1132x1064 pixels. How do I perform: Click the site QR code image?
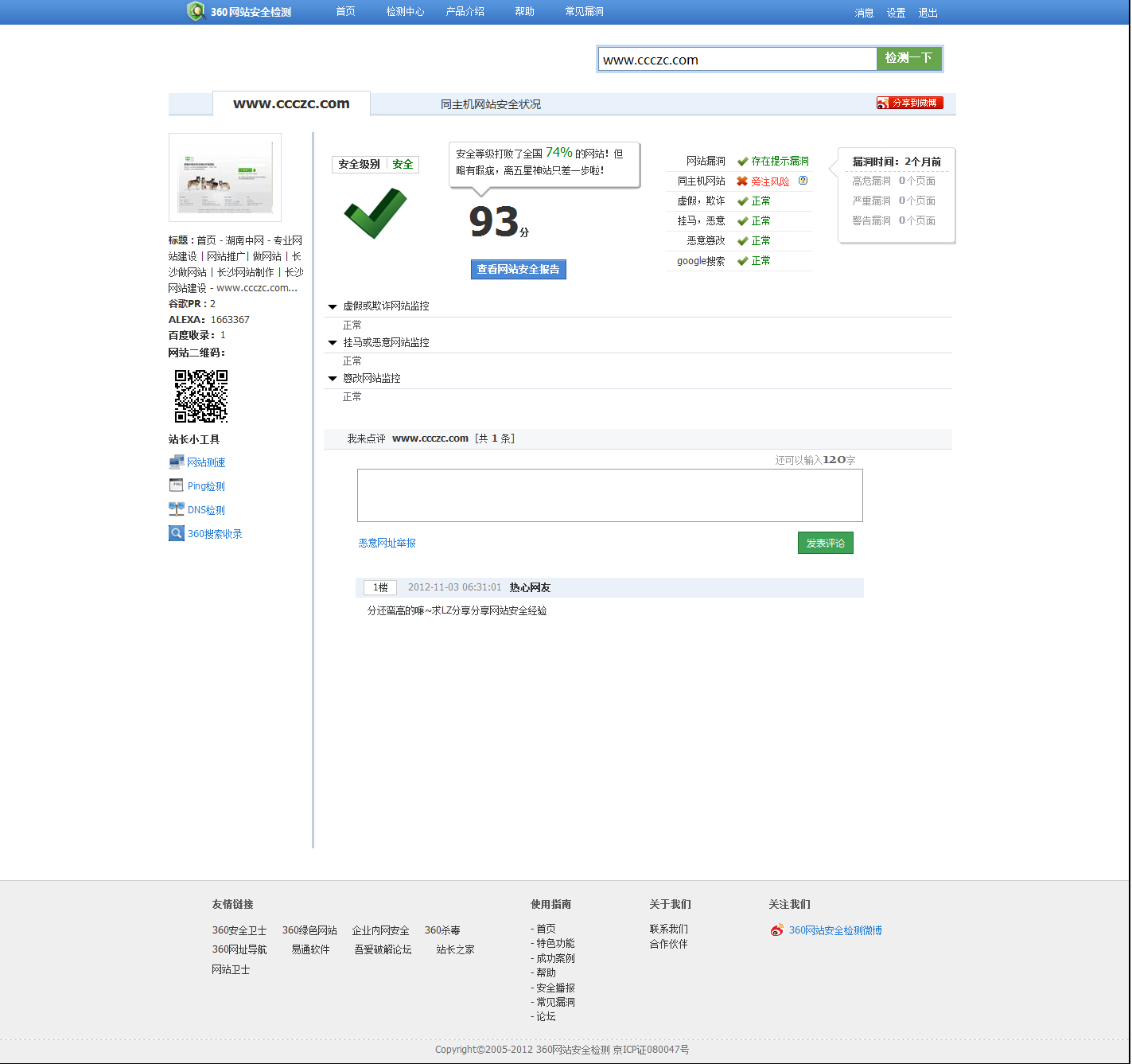point(201,396)
